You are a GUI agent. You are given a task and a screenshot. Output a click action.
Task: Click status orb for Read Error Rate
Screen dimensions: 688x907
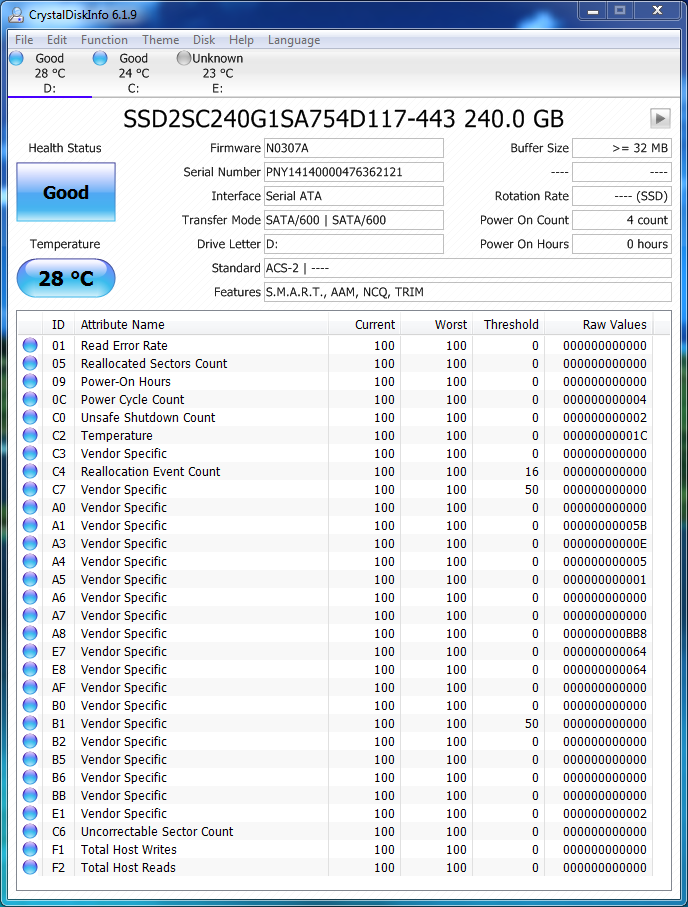[30, 346]
